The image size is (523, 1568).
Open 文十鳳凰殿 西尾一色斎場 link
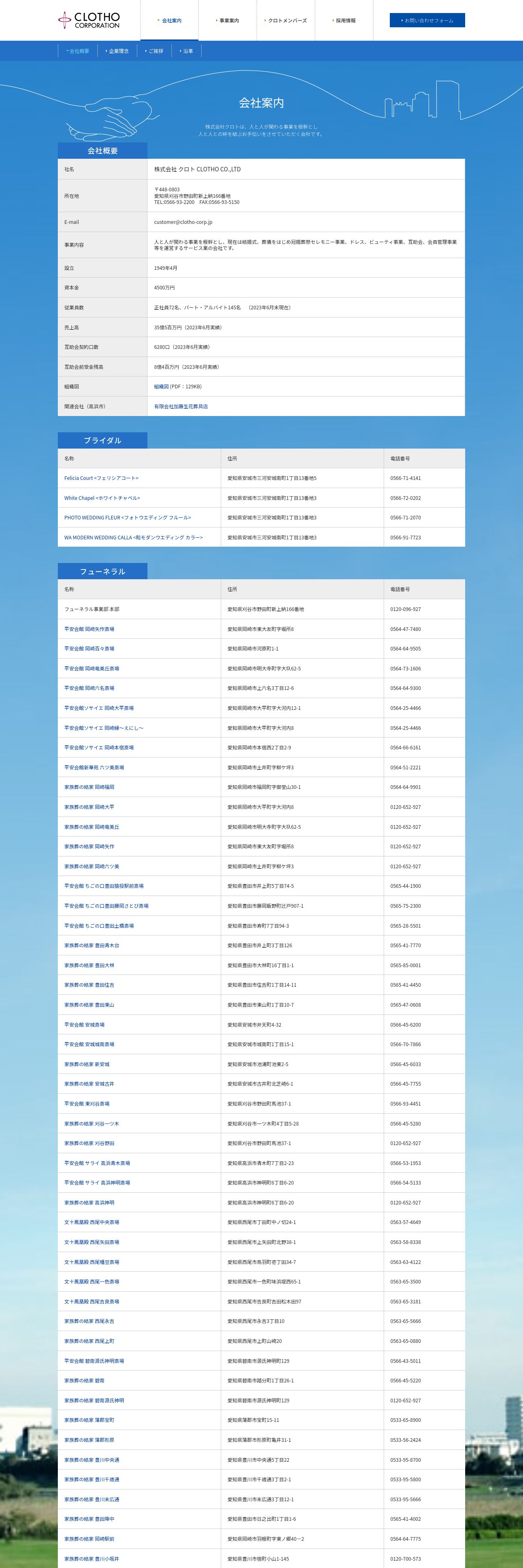pos(92,1282)
